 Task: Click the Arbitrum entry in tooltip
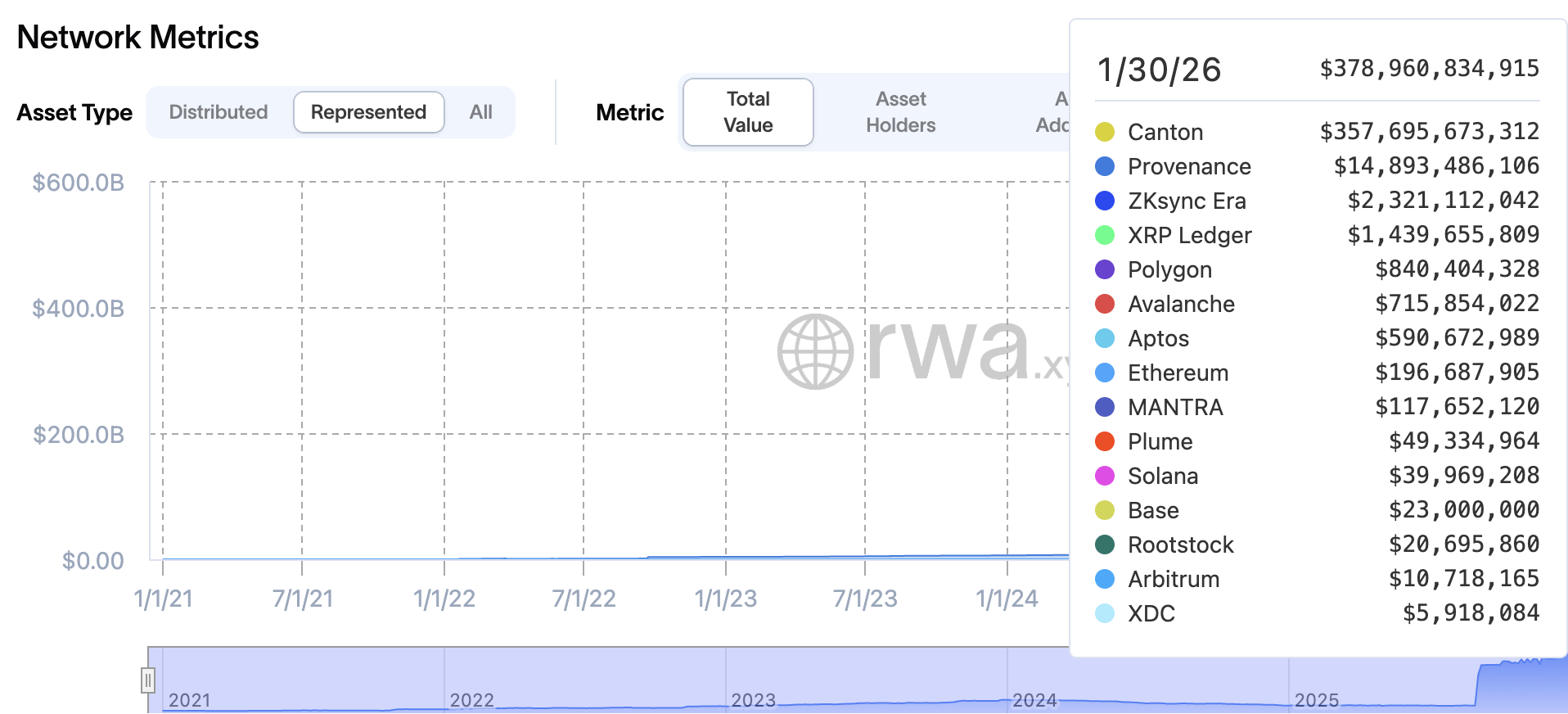tap(1174, 579)
